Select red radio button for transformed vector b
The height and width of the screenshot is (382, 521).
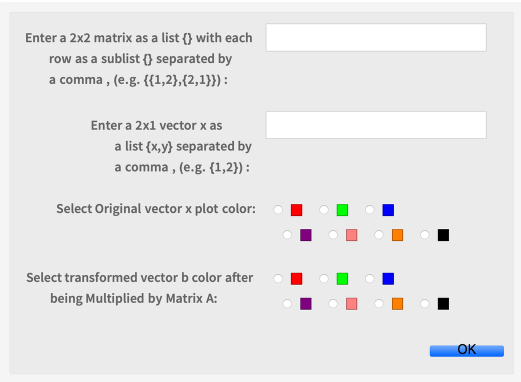pyautogui.click(x=278, y=278)
